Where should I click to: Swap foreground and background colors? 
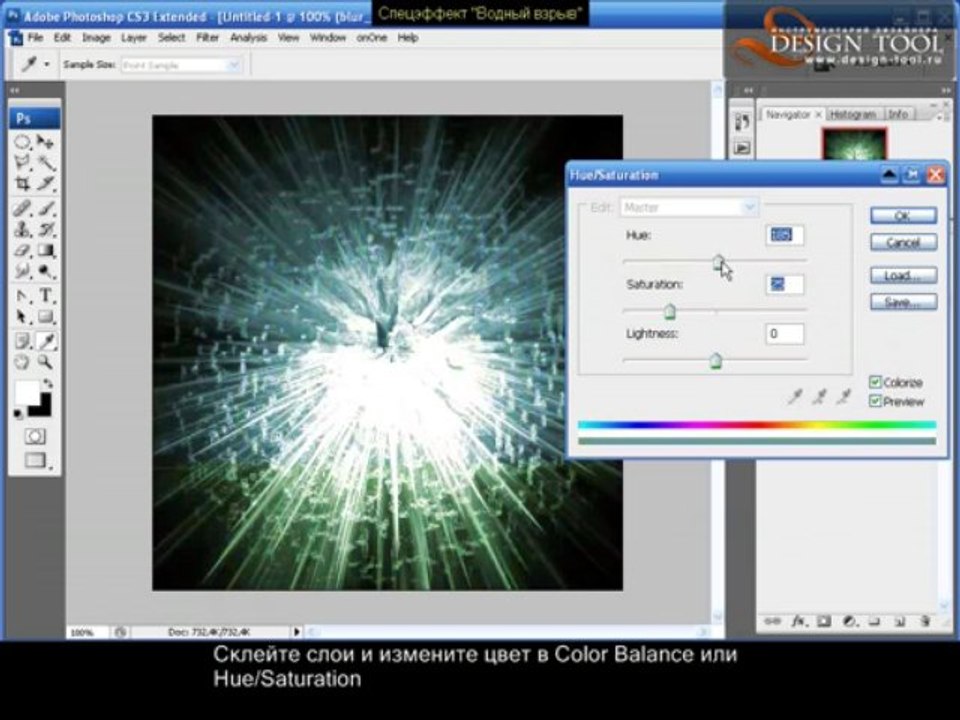[47, 384]
